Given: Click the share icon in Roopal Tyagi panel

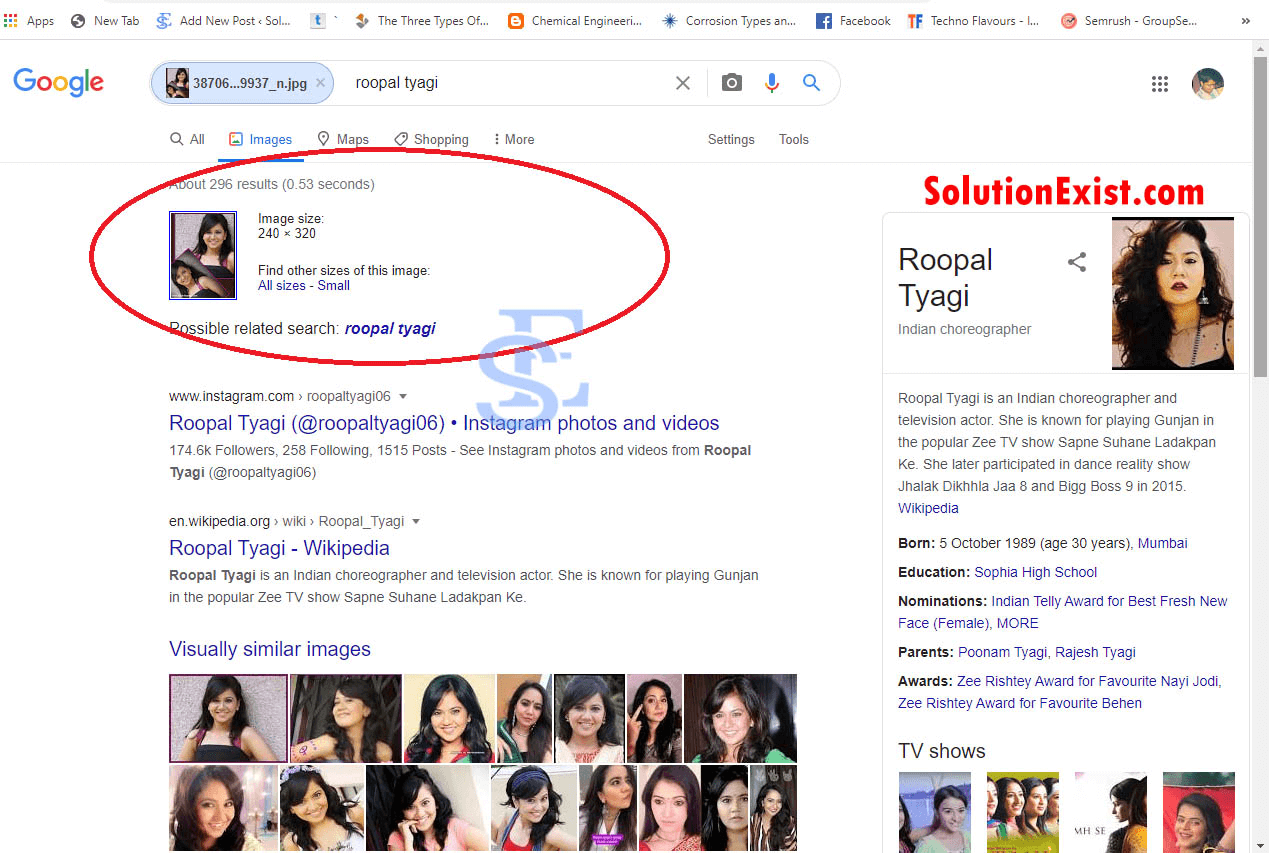Looking at the screenshot, I should 1076,261.
